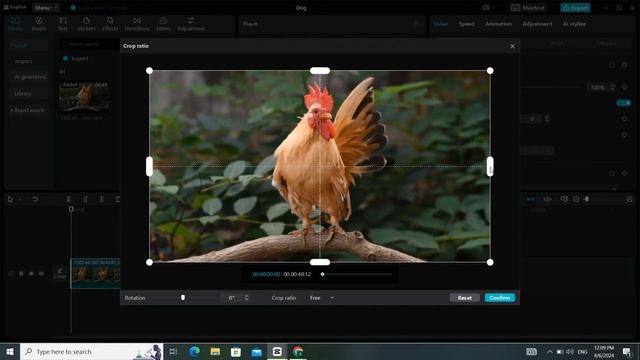Image resolution: width=640 pixels, height=360 pixels.
Task: Open Microsoft Edge from taskbar
Action: [194, 351]
